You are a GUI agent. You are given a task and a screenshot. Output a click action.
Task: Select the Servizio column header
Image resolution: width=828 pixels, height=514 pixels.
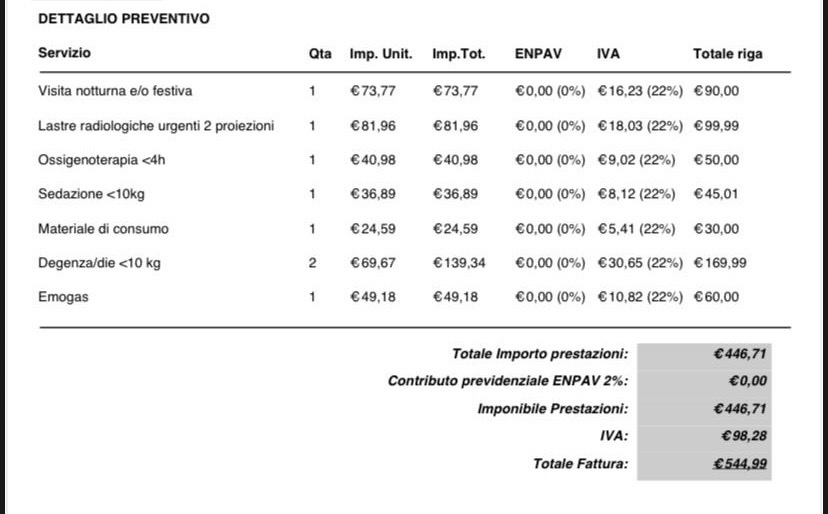(x=64, y=53)
